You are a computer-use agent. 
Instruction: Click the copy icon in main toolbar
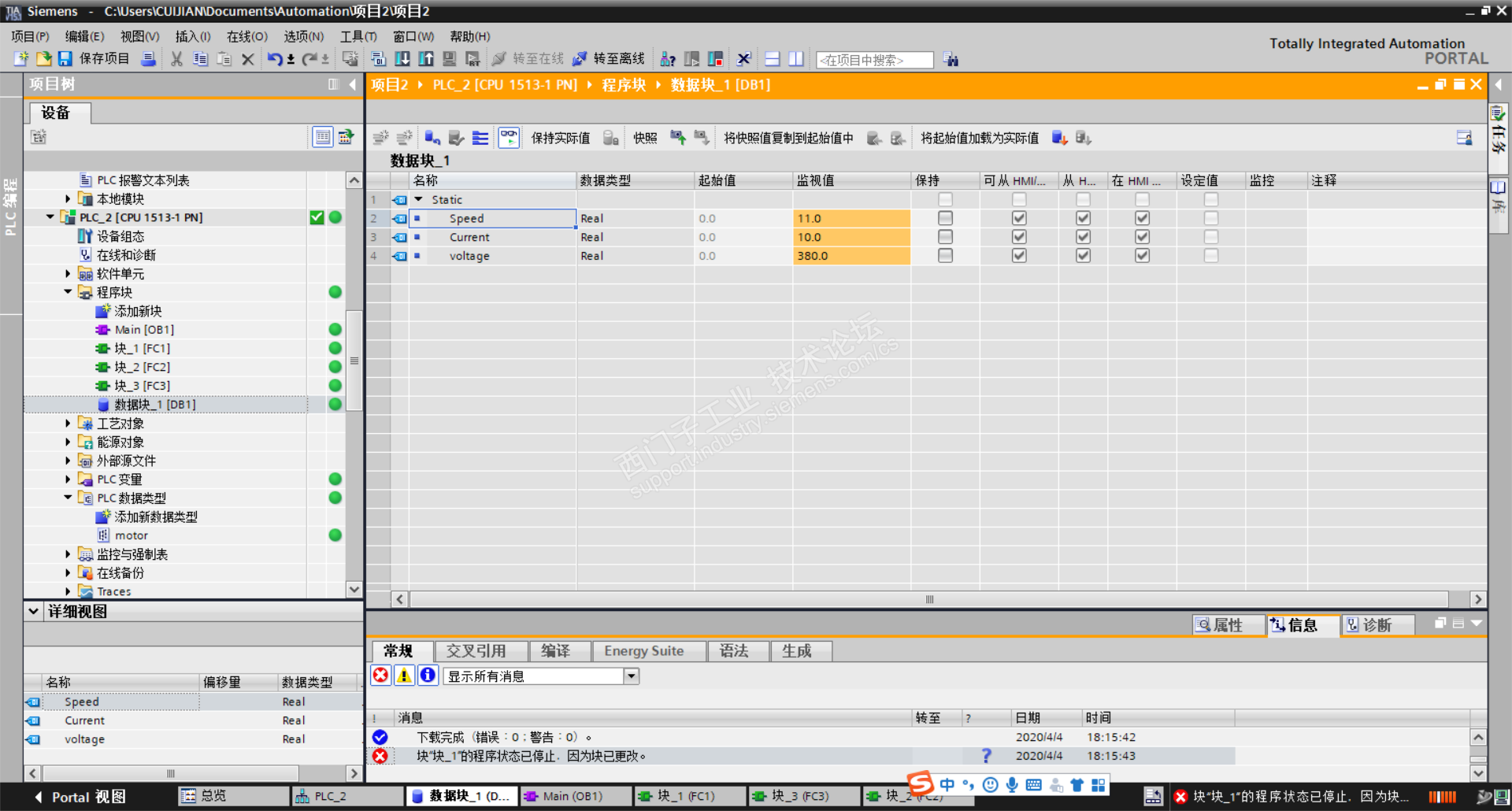coord(201,59)
